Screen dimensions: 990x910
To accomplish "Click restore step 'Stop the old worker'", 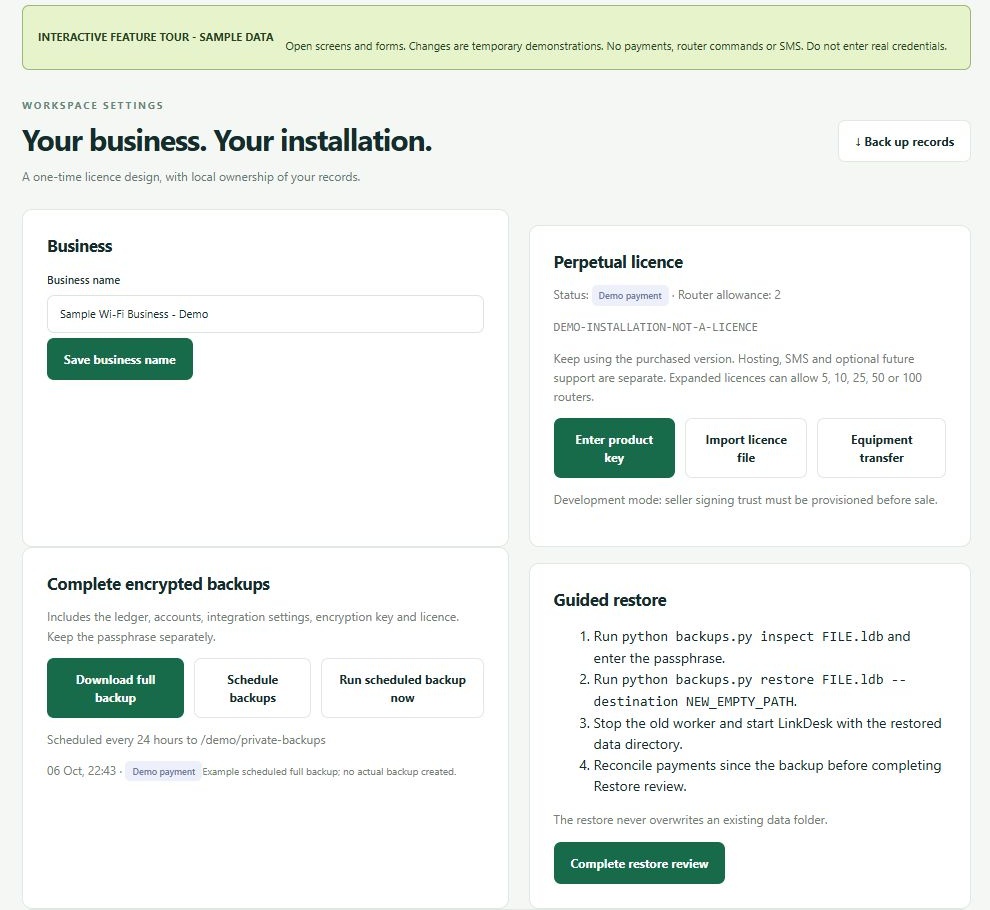I will coord(767,734).
